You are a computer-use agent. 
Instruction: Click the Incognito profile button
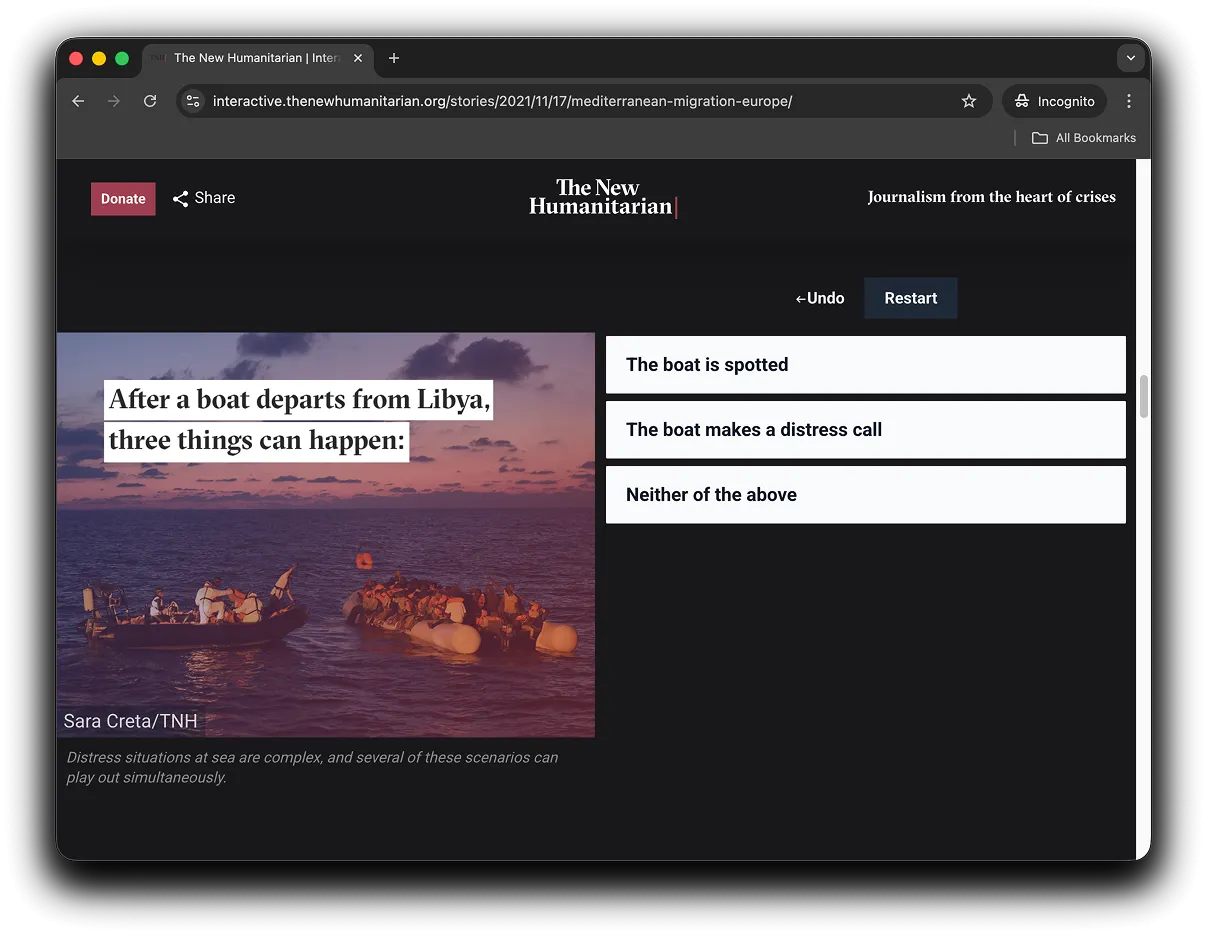tap(1055, 101)
